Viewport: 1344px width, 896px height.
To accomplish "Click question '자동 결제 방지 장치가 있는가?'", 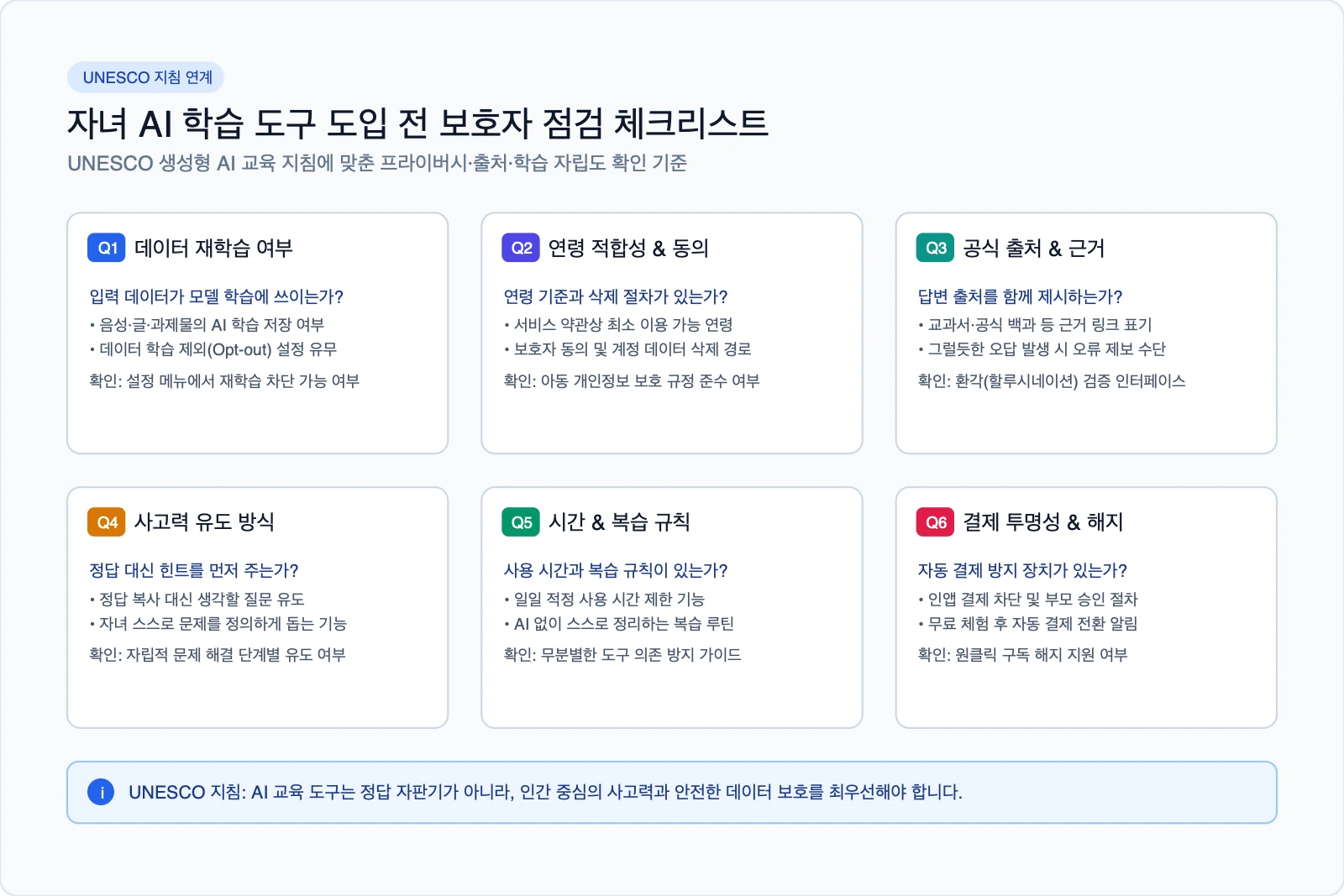I will 1022,570.
